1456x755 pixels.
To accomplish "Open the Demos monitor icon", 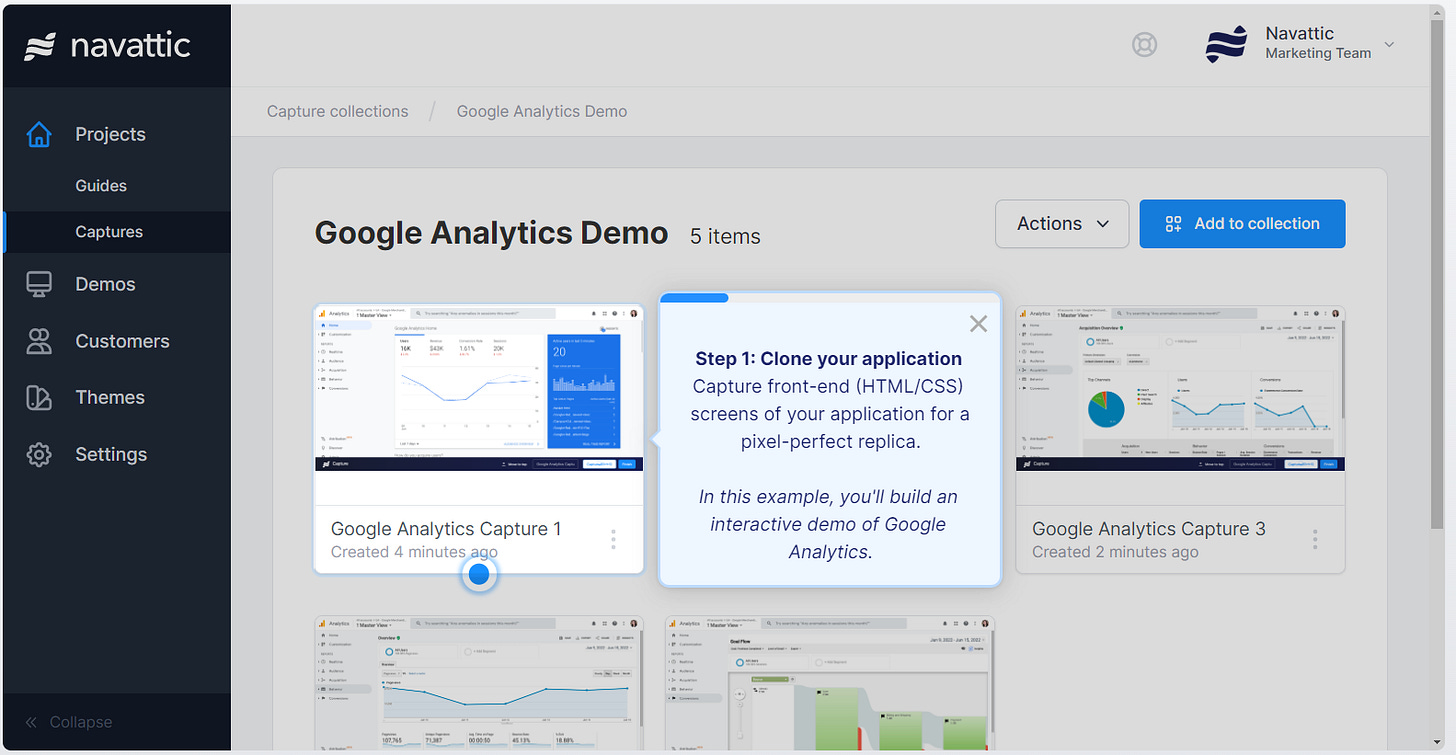I will [x=39, y=284].
